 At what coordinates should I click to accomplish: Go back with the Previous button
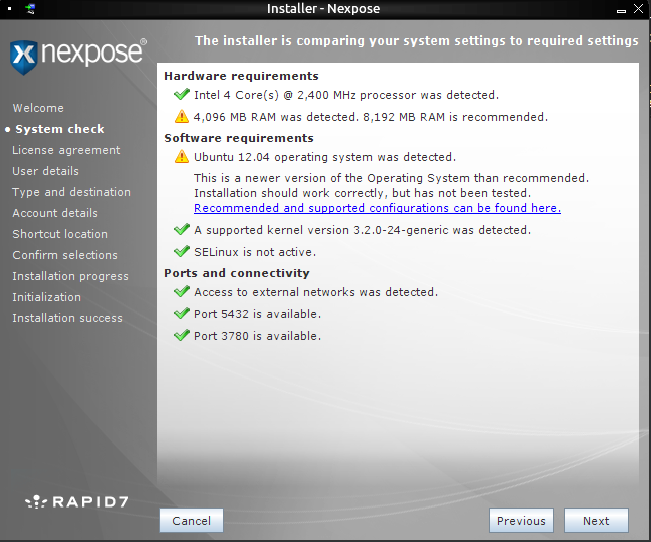[x=521, y=520]
